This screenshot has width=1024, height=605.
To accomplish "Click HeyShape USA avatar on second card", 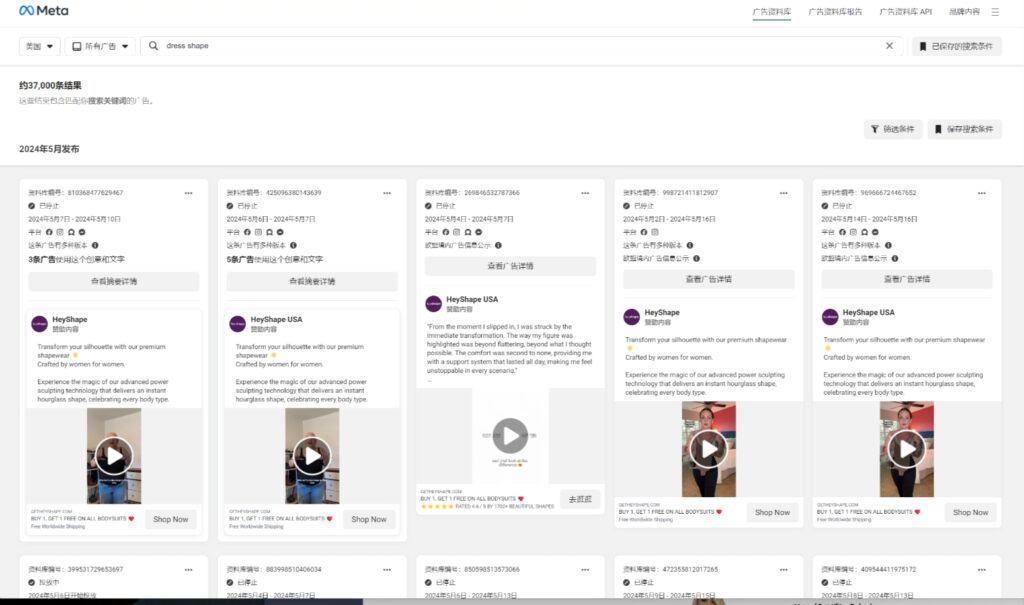I will 238,323.
